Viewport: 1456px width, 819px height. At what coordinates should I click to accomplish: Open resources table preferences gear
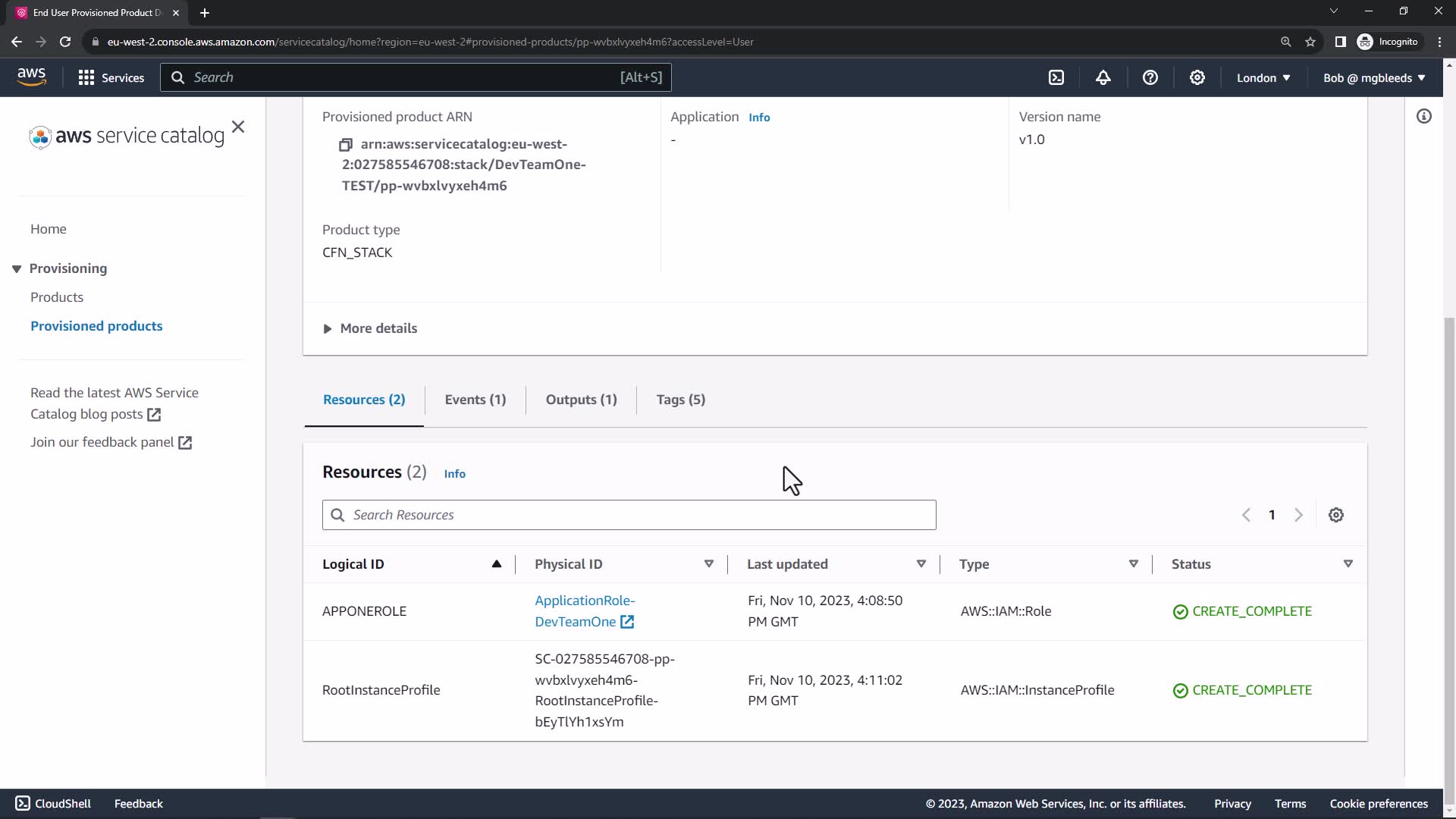tap(1336, 515)
